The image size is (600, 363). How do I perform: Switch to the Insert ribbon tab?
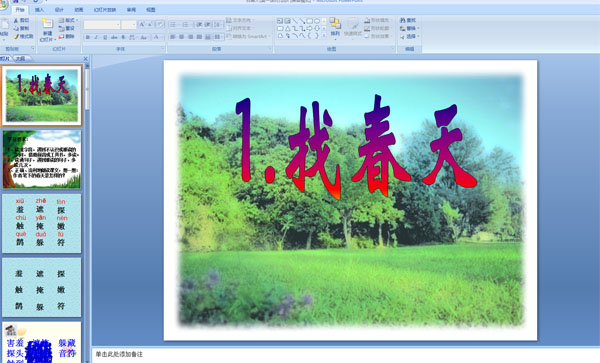[39, 10]
